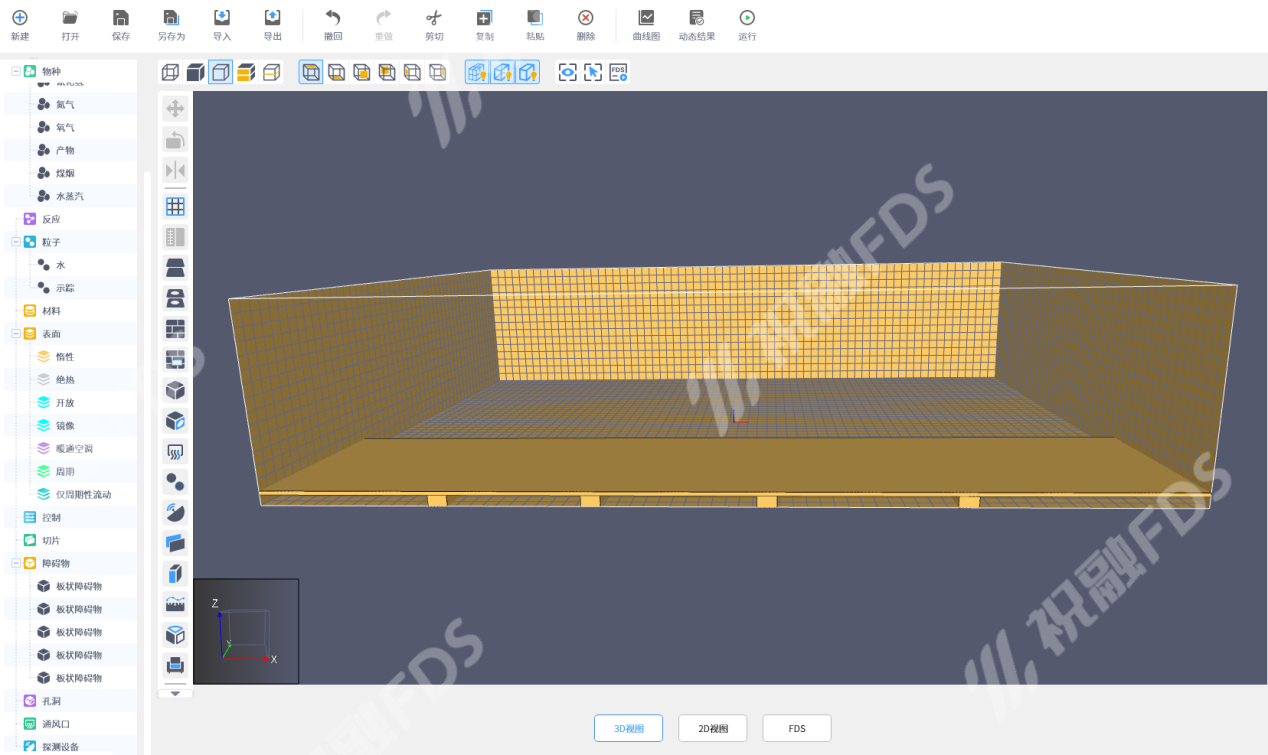
Task: Click the 另存为 (Save As) icon
Action: point(171,19)
